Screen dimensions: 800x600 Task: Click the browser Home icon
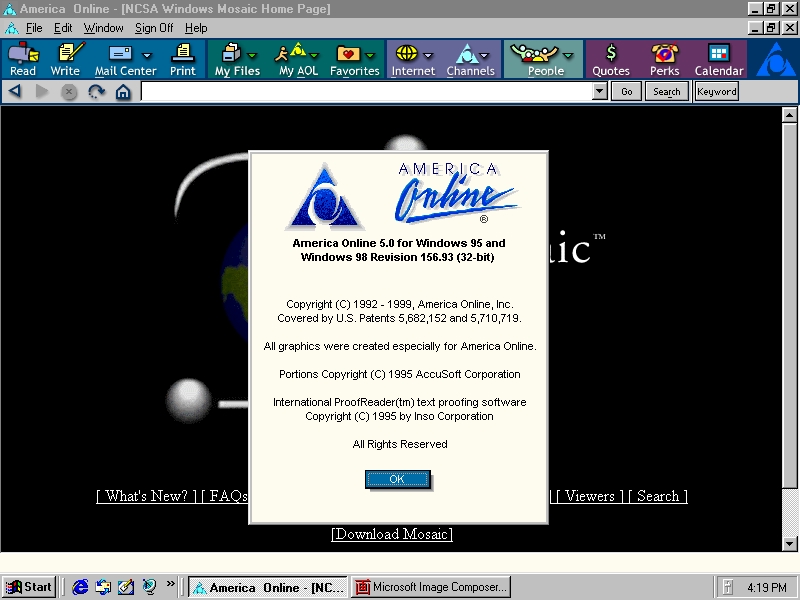pos(123,92)
